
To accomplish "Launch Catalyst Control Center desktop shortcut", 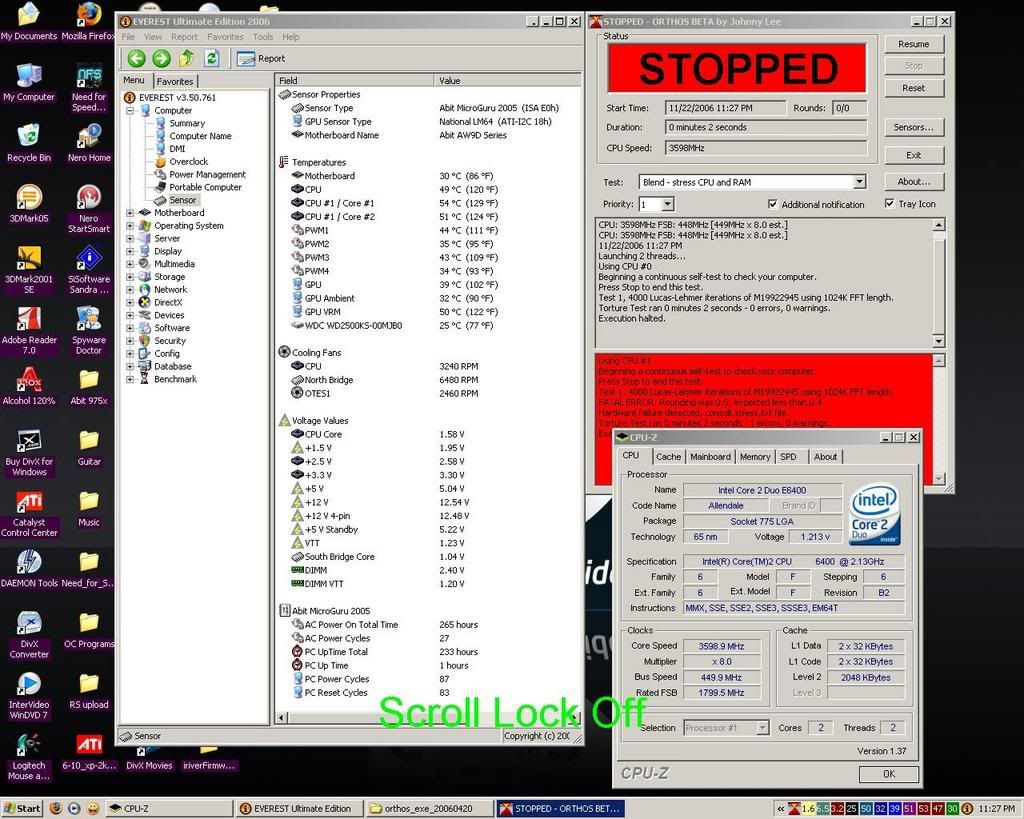I will (29, 513).
